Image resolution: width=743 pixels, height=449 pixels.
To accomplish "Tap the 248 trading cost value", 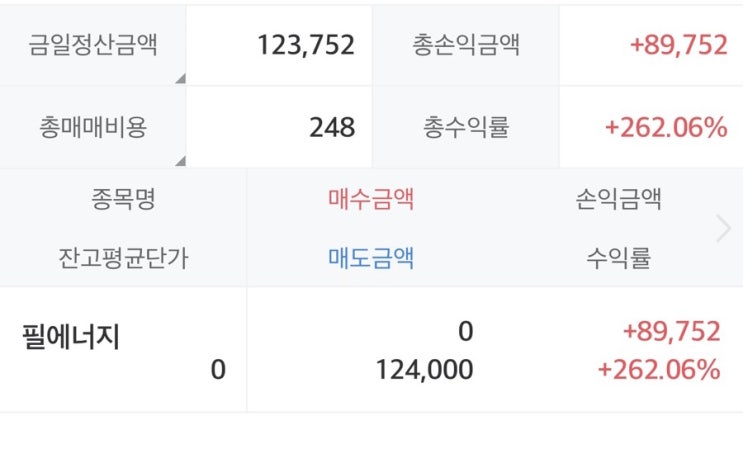I will (332, 127).
